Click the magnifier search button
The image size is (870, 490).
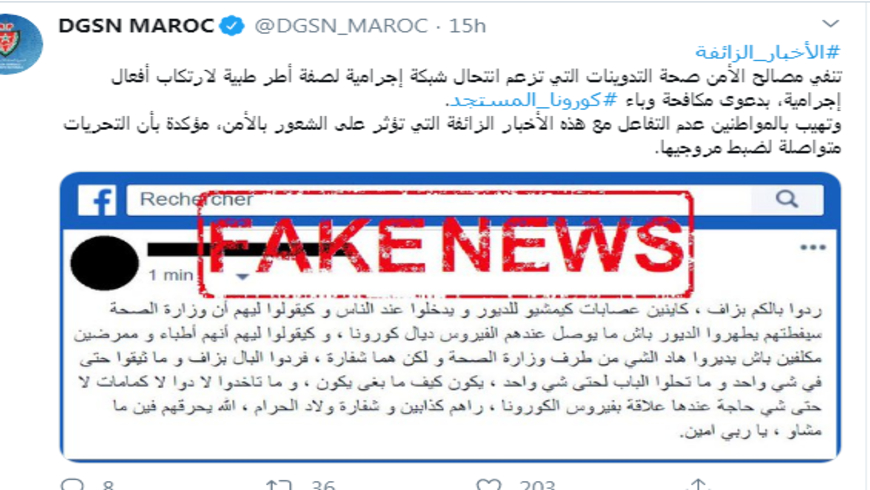787,199
